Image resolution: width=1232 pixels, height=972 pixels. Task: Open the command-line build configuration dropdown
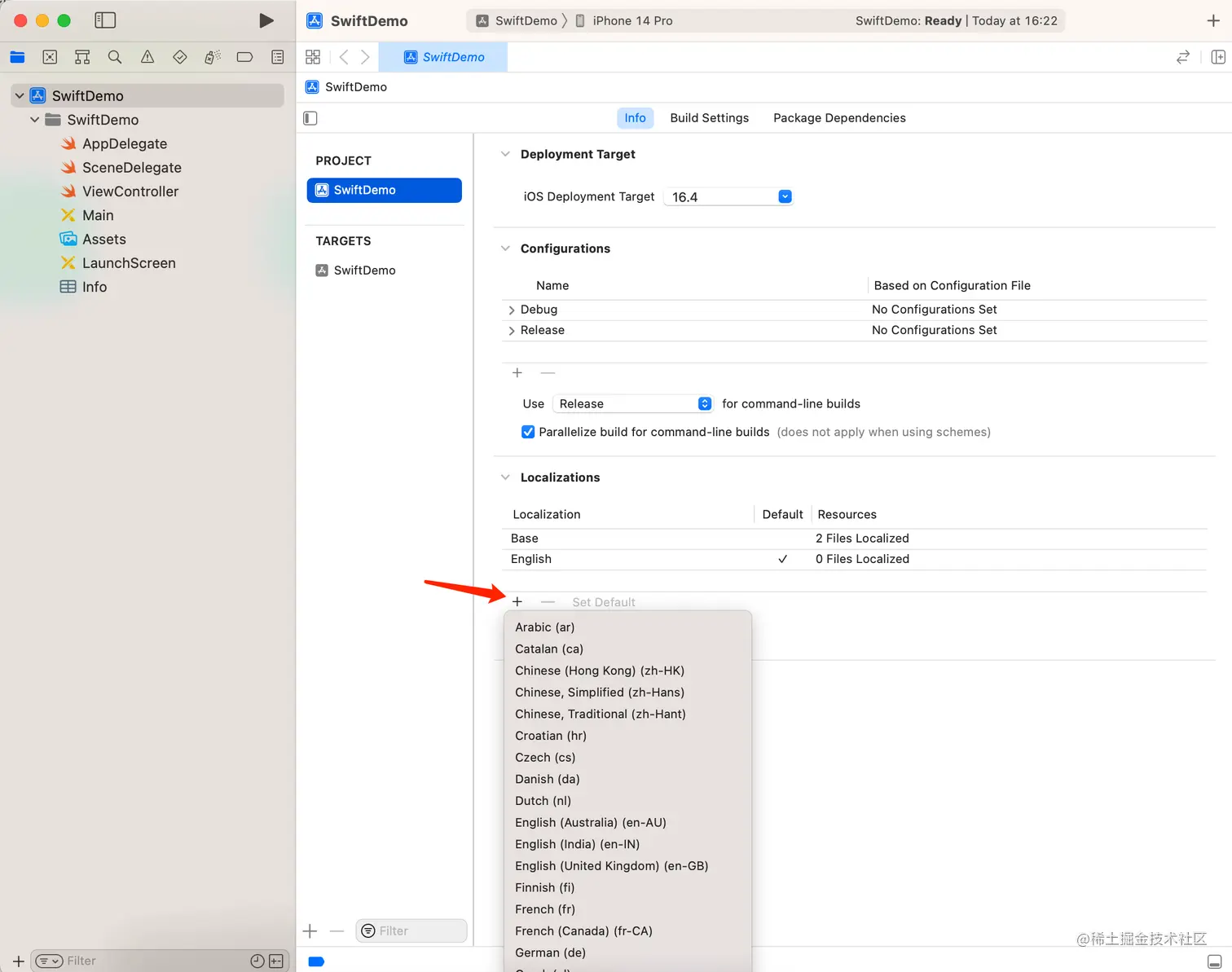(633, 403)
